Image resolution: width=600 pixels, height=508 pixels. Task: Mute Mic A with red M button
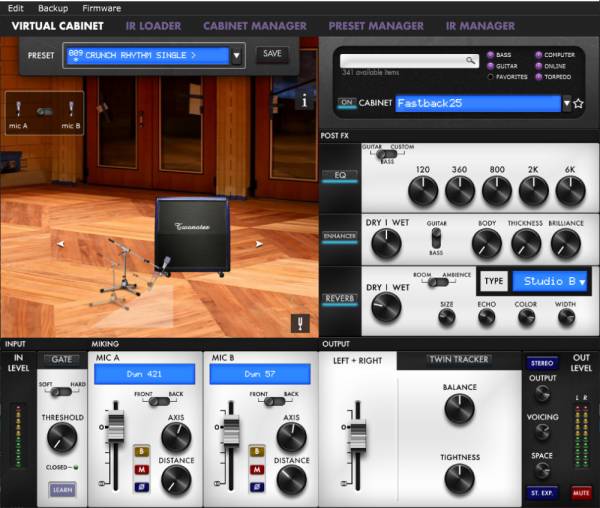141,469
